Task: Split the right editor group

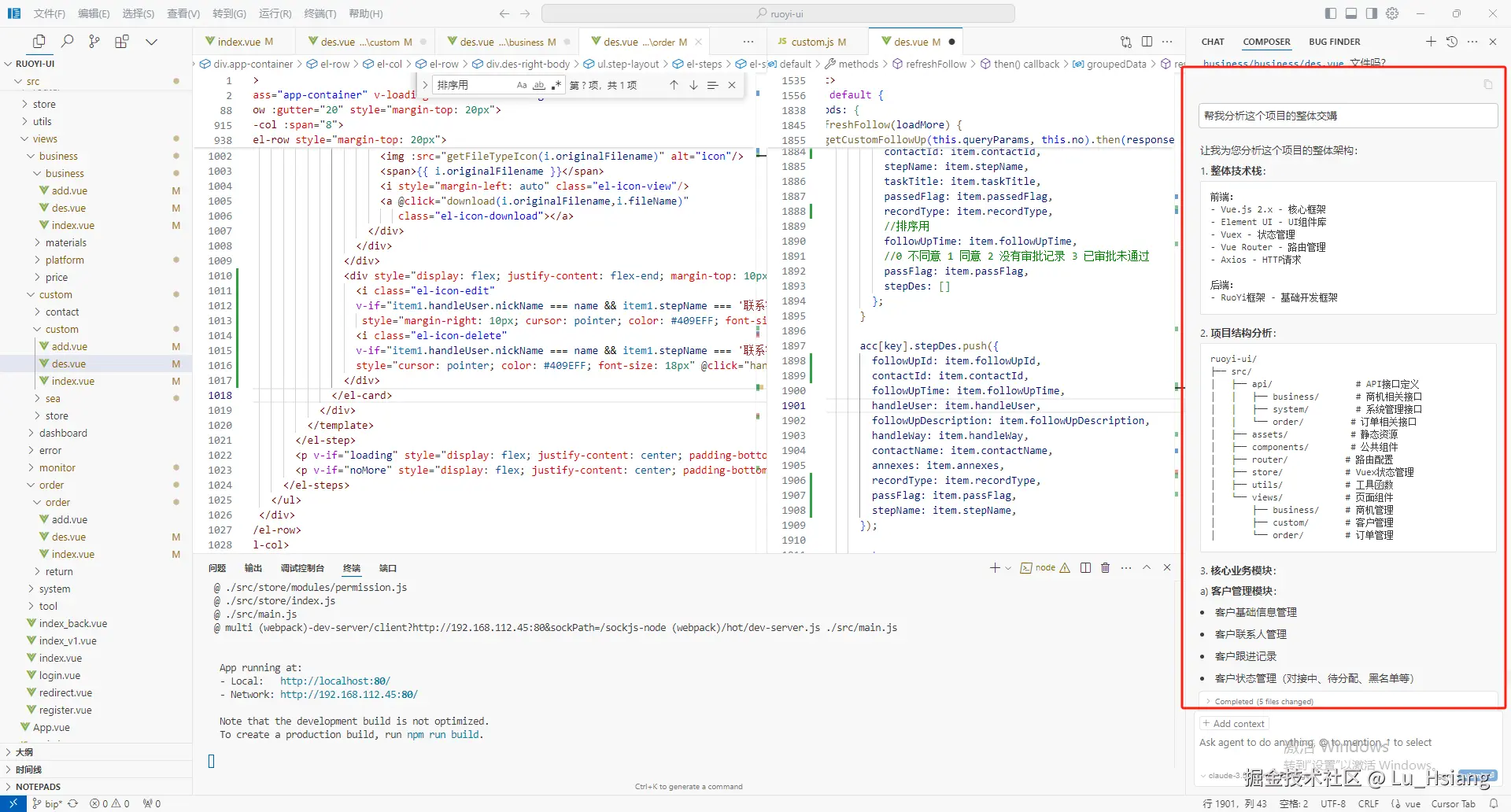Action: [1147, 42]
